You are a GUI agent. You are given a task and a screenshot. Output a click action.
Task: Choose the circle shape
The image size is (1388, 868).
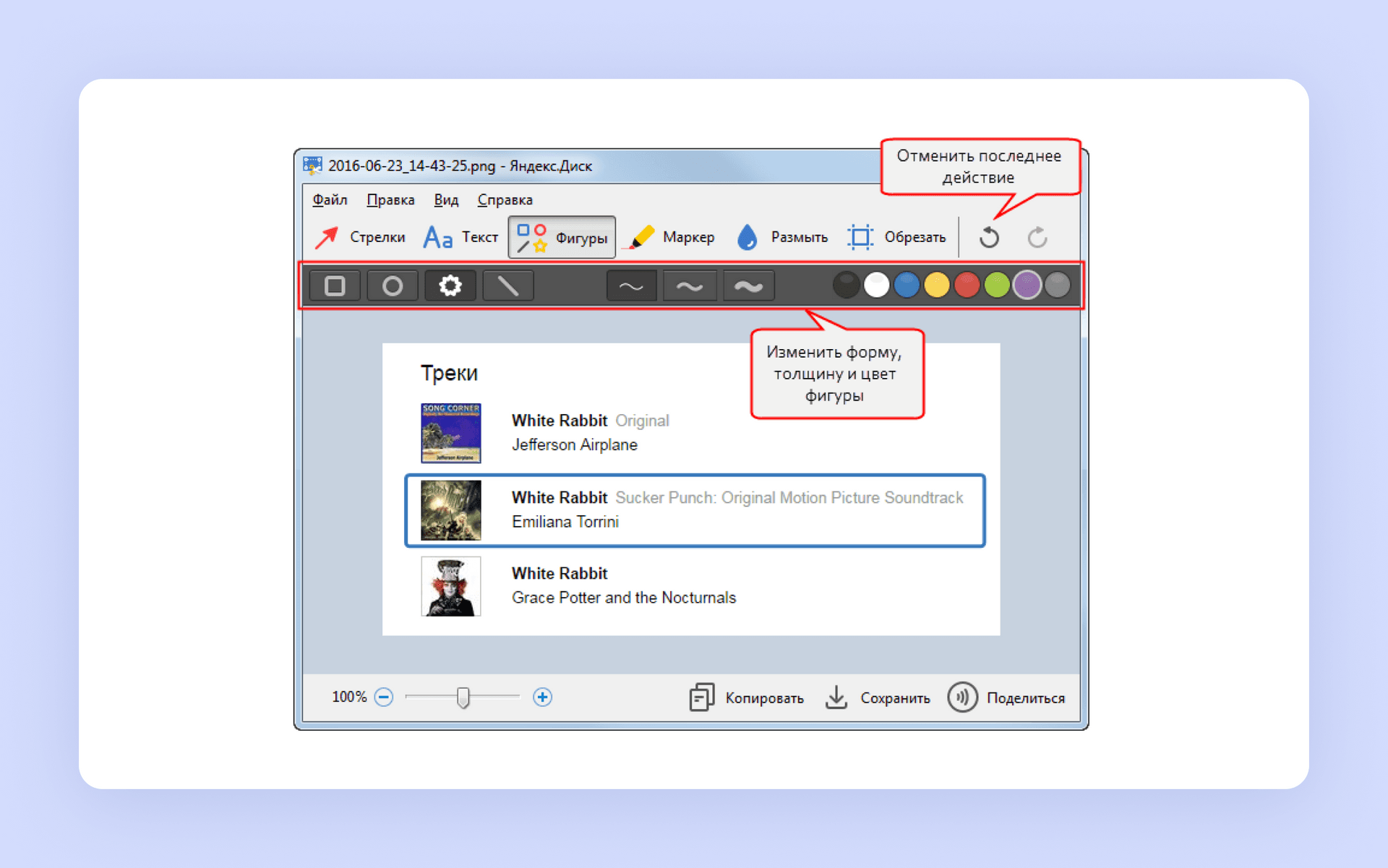[x=393, y=285]
